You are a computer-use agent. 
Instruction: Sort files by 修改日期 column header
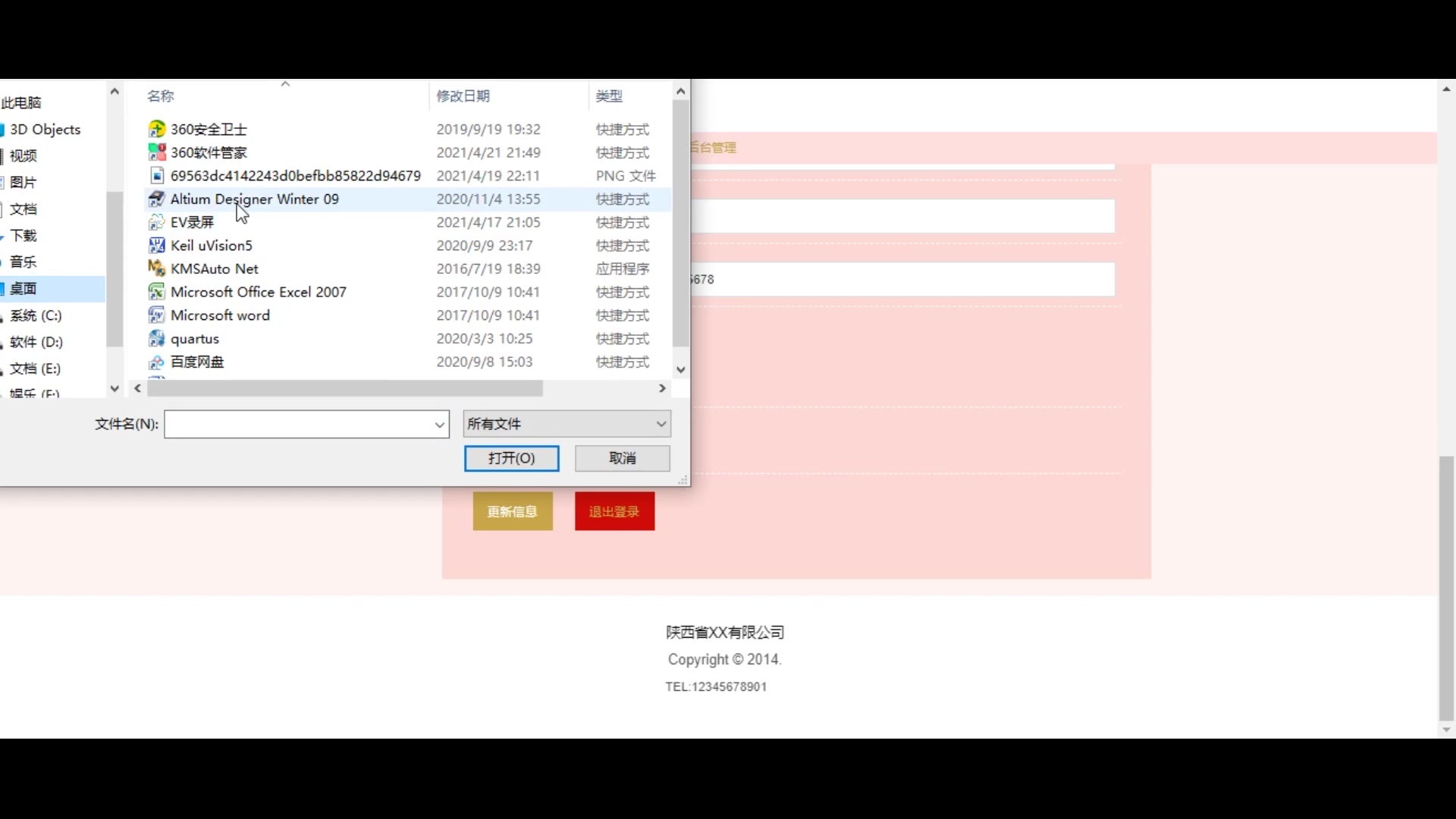463,96
